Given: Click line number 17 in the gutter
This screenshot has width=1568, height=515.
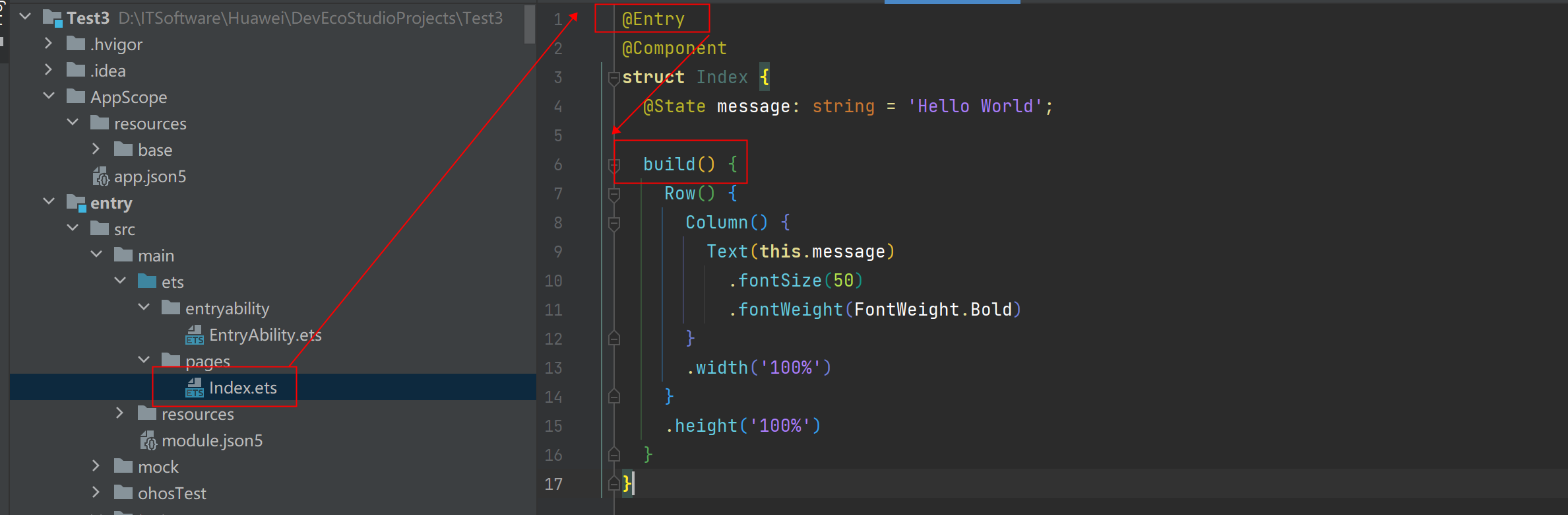Looking at the screenshot, I should click(x=553, y=484).
